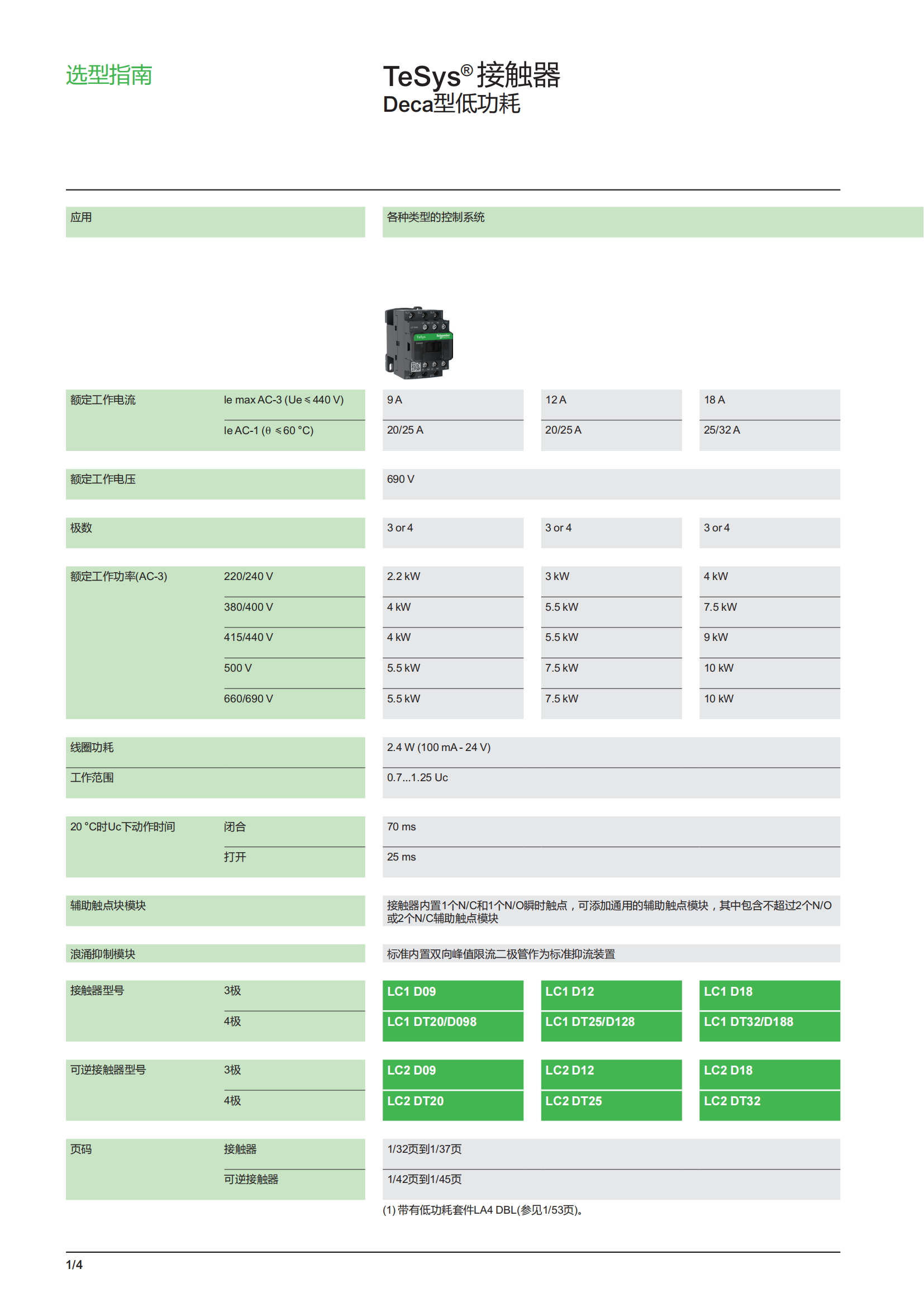Click the 380/400 V row label
924x1307 pixels.
click(248, 607)
